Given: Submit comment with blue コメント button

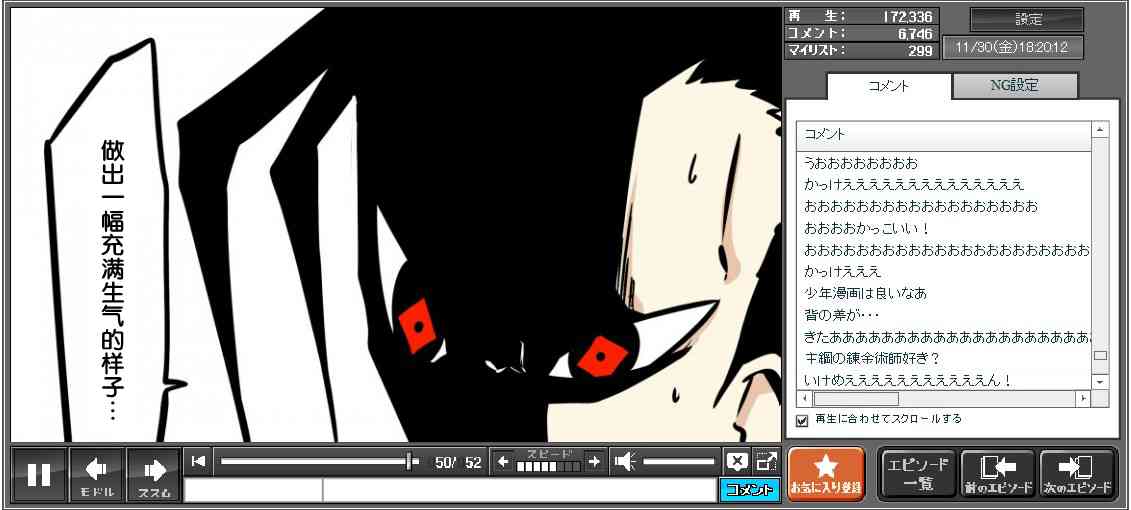Looking at the screenshot, I should click(749, 490).
